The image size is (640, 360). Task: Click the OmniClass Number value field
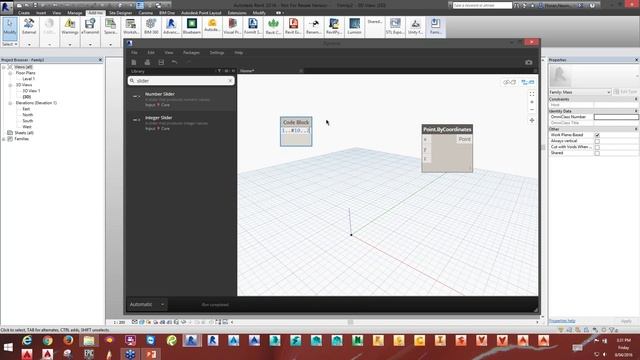(x=616, y=117)
